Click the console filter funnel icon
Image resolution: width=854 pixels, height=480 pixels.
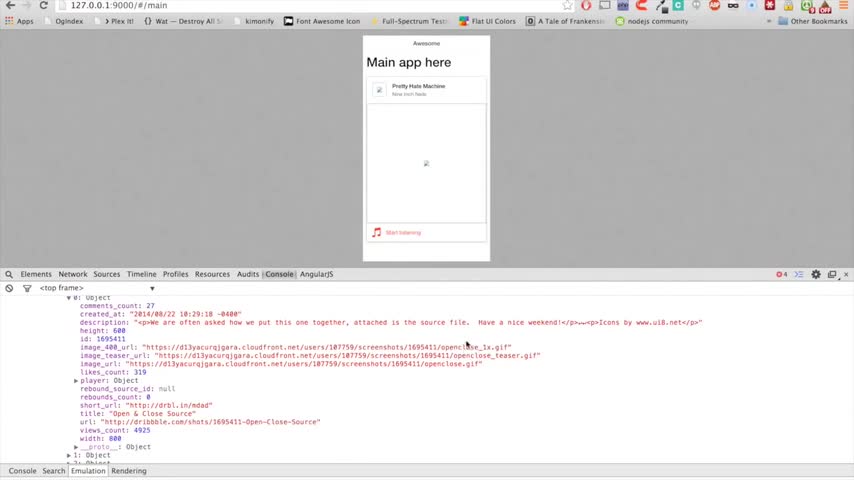click(x=27, y=288)
